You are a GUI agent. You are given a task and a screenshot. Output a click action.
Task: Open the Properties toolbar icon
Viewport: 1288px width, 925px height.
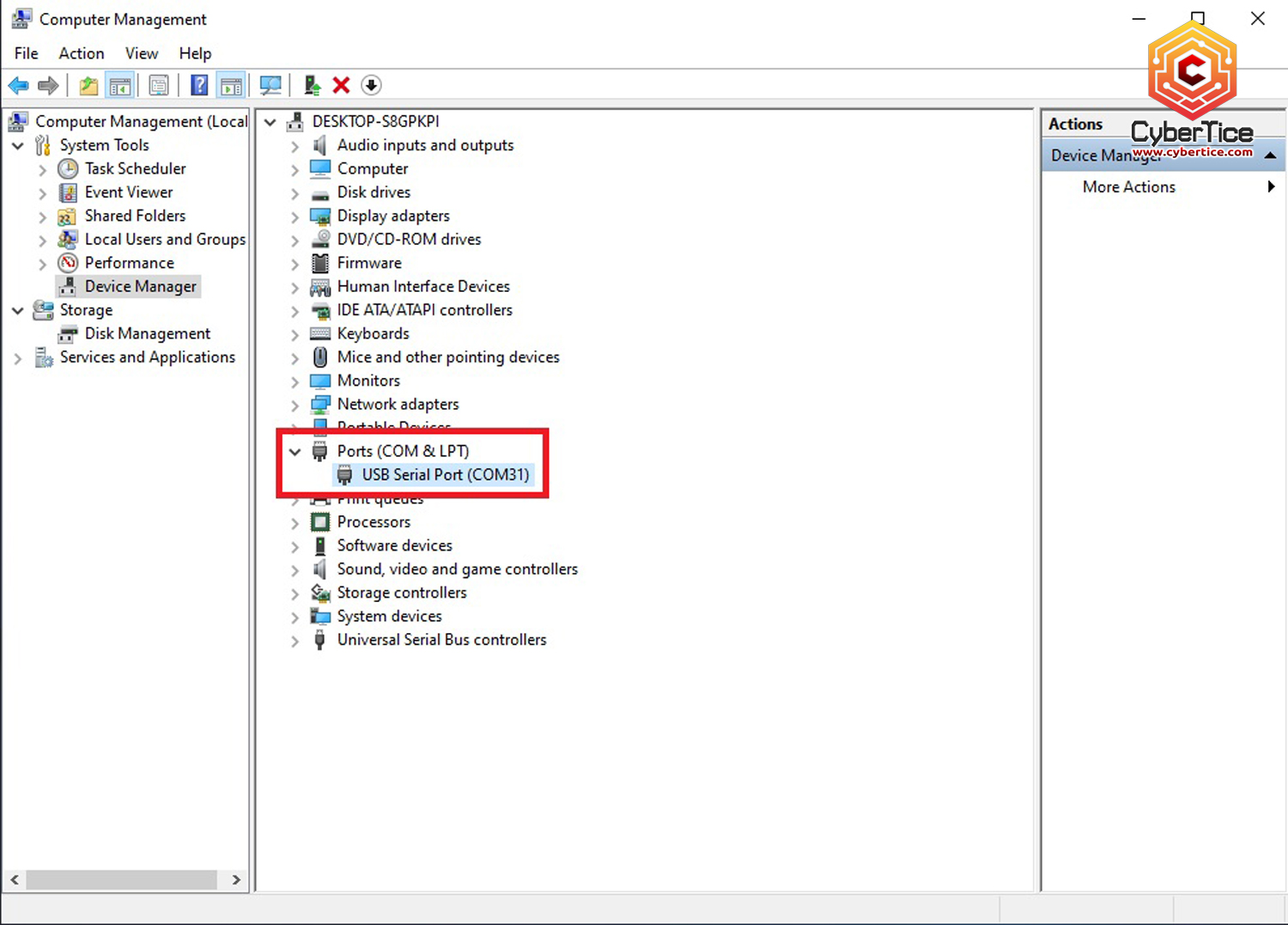(159, 85)
